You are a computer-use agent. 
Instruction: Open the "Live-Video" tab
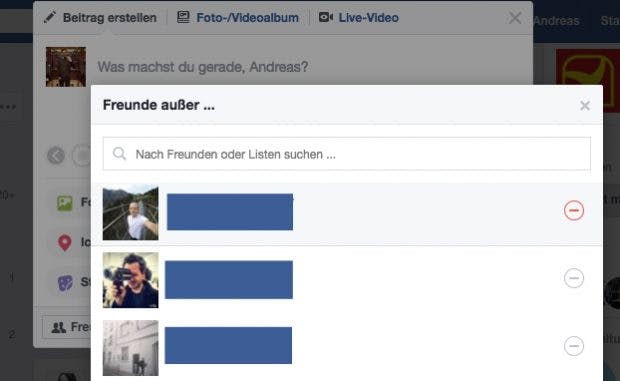(369, 18)
